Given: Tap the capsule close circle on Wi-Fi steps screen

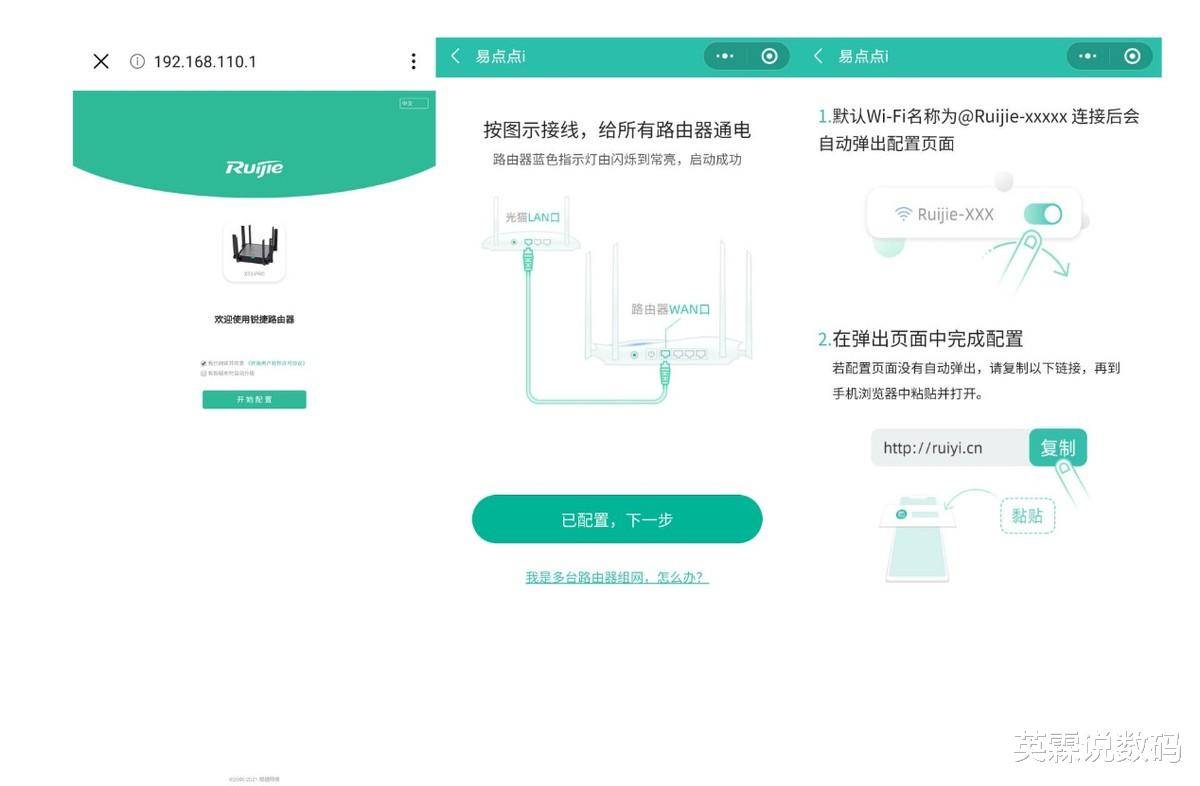Looking at the screenshot, I should pos(1132,56).
